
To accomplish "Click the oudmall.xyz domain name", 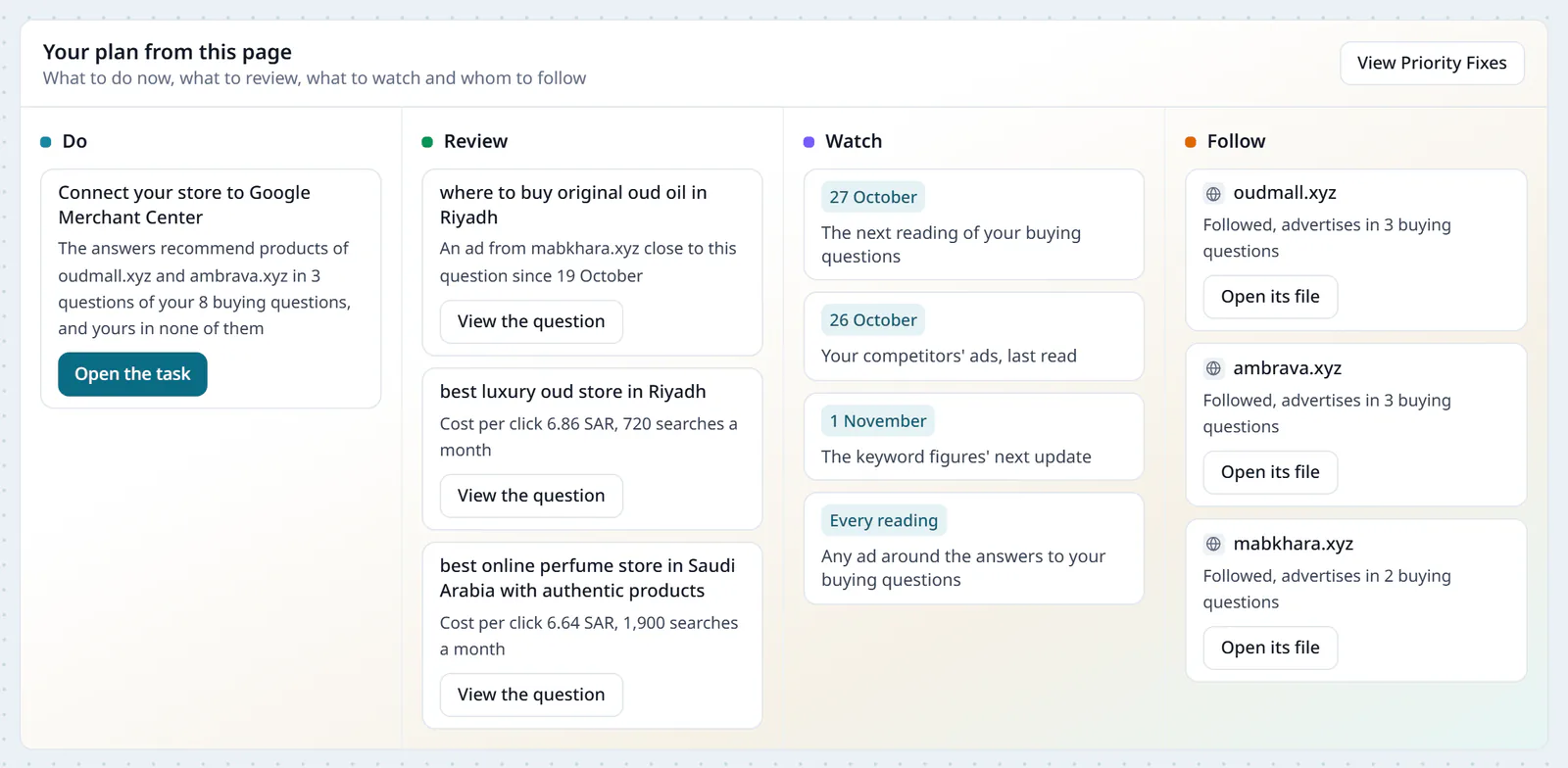I will (x=1285, y=193).
